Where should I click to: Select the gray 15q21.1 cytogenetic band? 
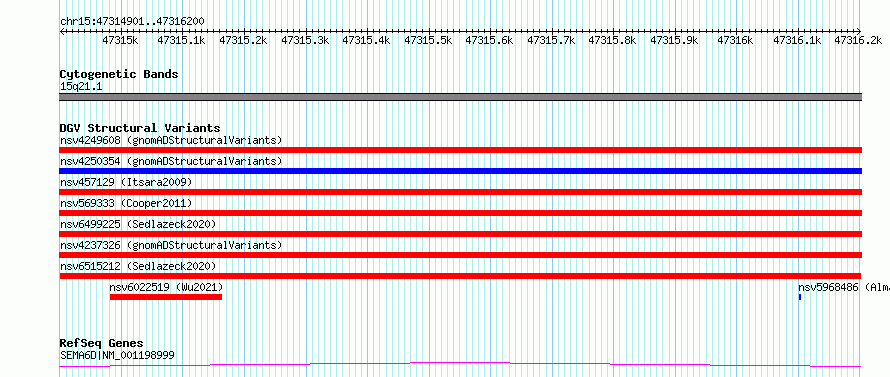[x=461, y=97]
